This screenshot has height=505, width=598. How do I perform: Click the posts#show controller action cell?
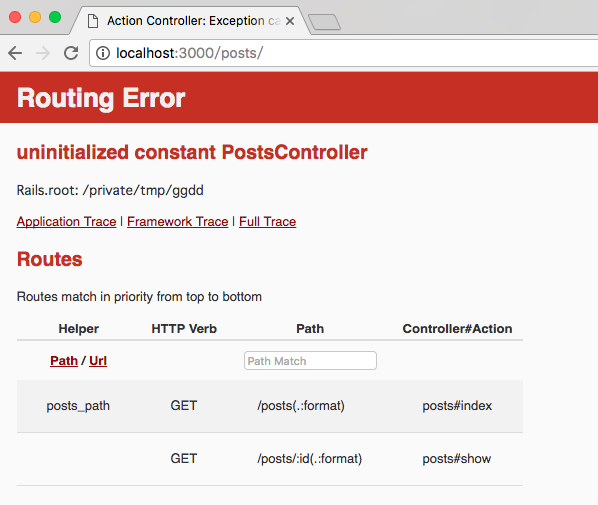pyautogui.click(x=457, y=458)
